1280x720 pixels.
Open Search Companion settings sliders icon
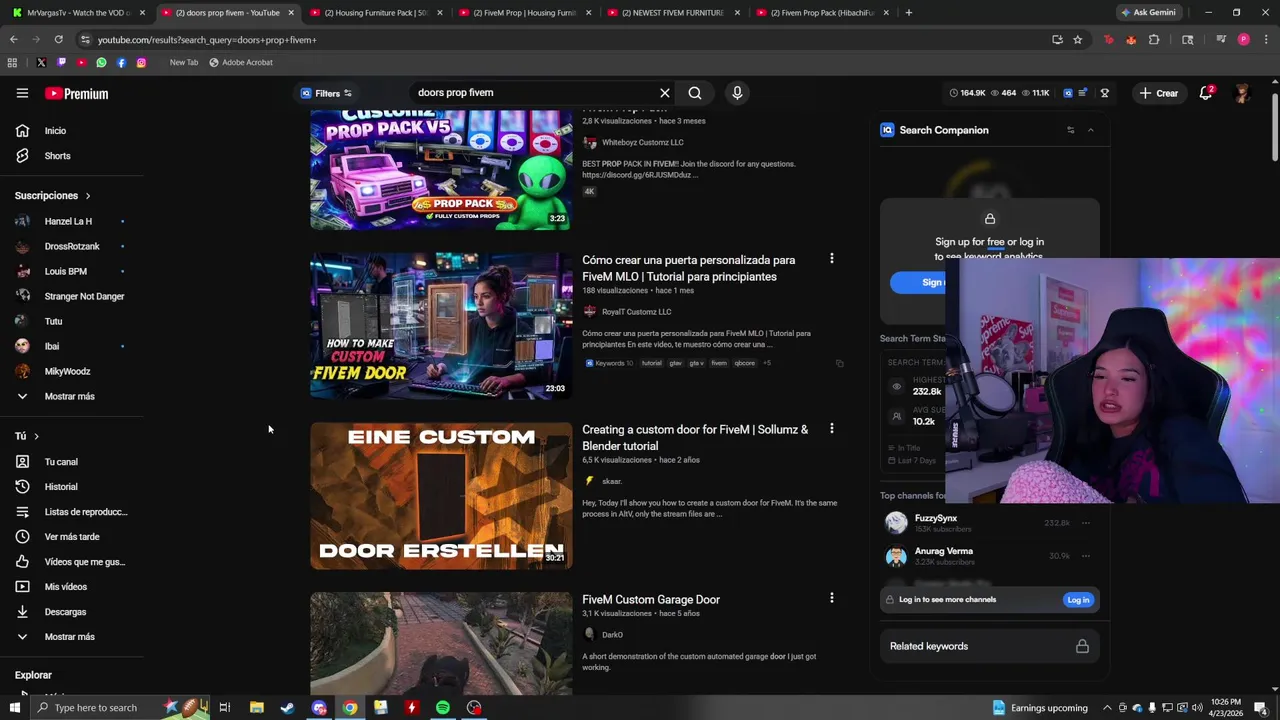click(1070, 130)
